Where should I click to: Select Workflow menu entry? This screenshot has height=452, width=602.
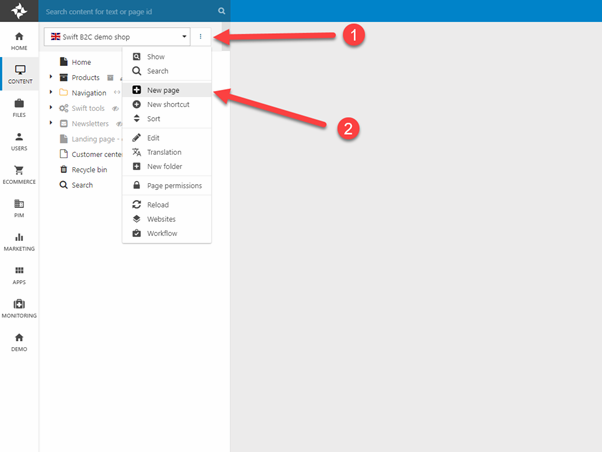coord(162,233)
